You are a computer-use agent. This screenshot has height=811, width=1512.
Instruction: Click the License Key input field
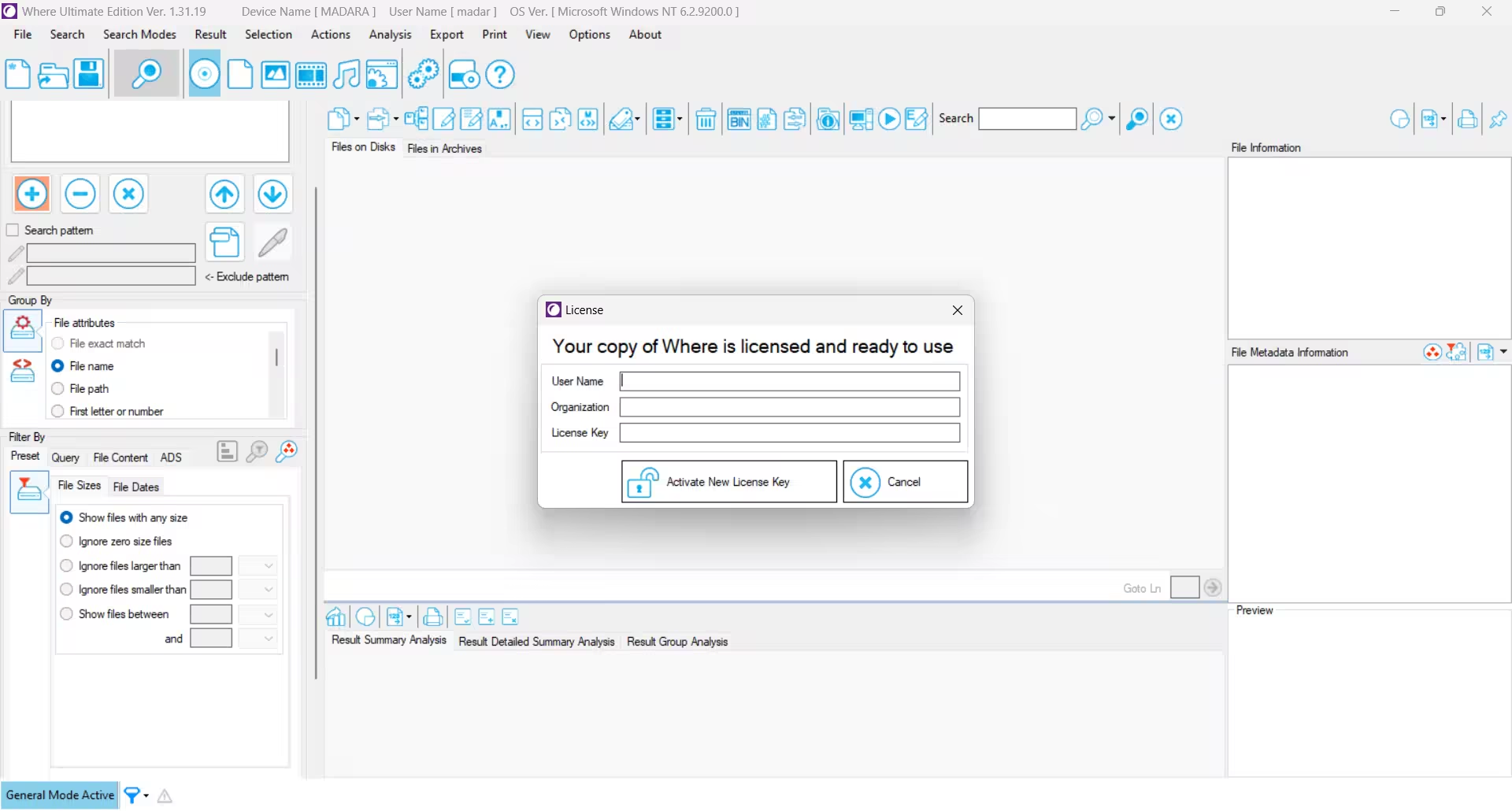click(790, 433)
